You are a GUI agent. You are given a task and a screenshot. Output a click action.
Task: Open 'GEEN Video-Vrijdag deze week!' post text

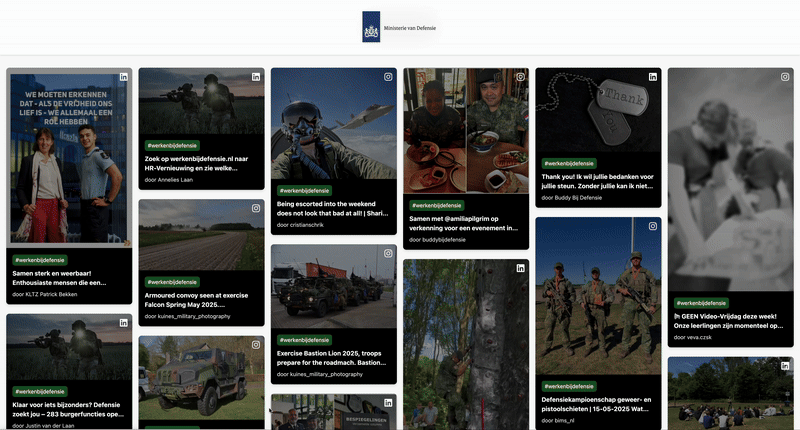pos(729,321)
